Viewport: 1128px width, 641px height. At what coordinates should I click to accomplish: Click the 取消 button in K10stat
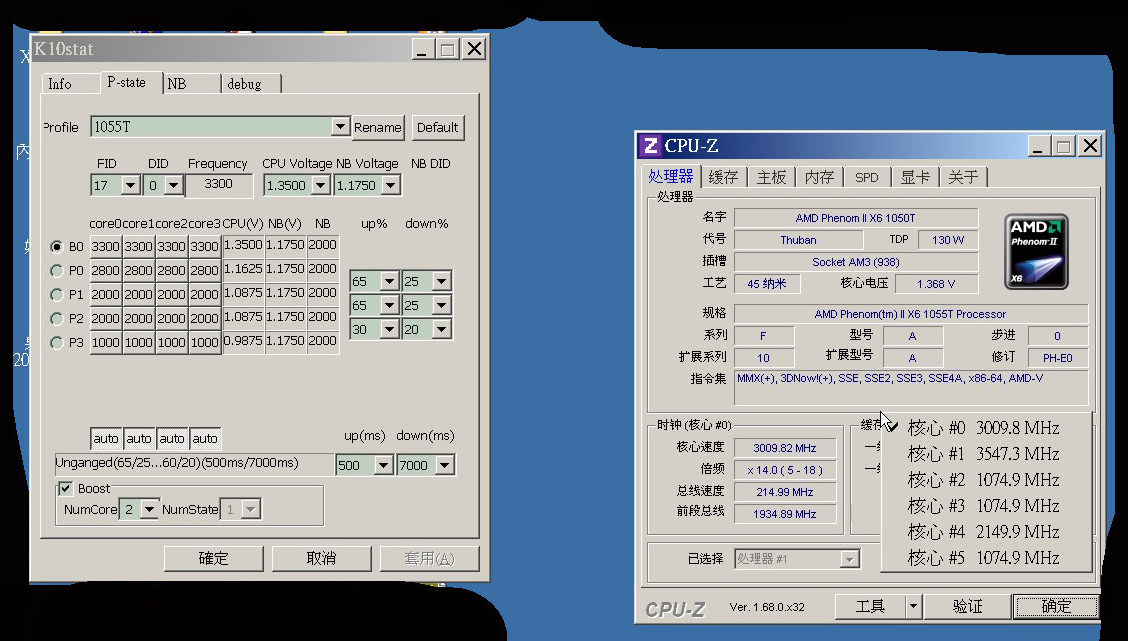coord(321,558)
